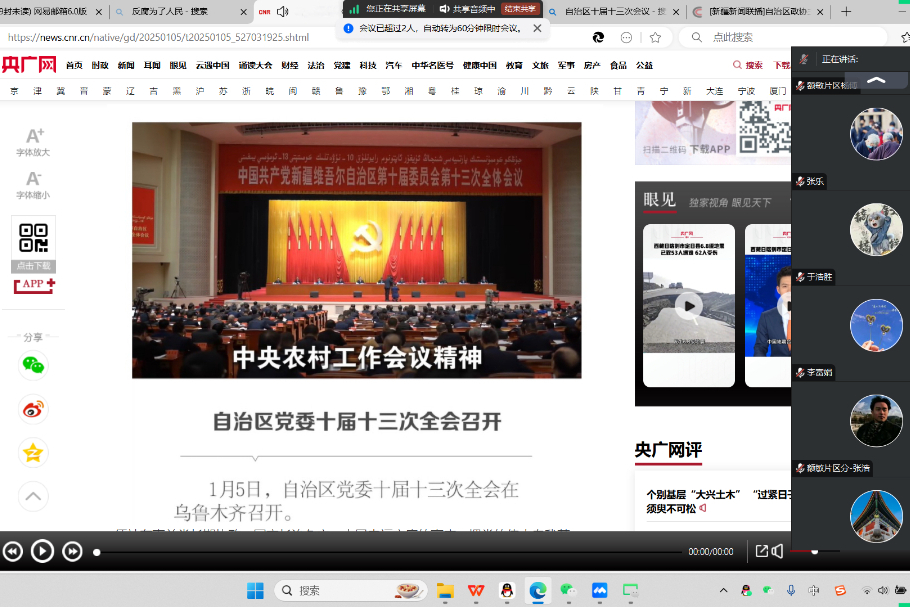Skip forward in the video player
The width and height of the screenshot is (910, 607).
72,551
